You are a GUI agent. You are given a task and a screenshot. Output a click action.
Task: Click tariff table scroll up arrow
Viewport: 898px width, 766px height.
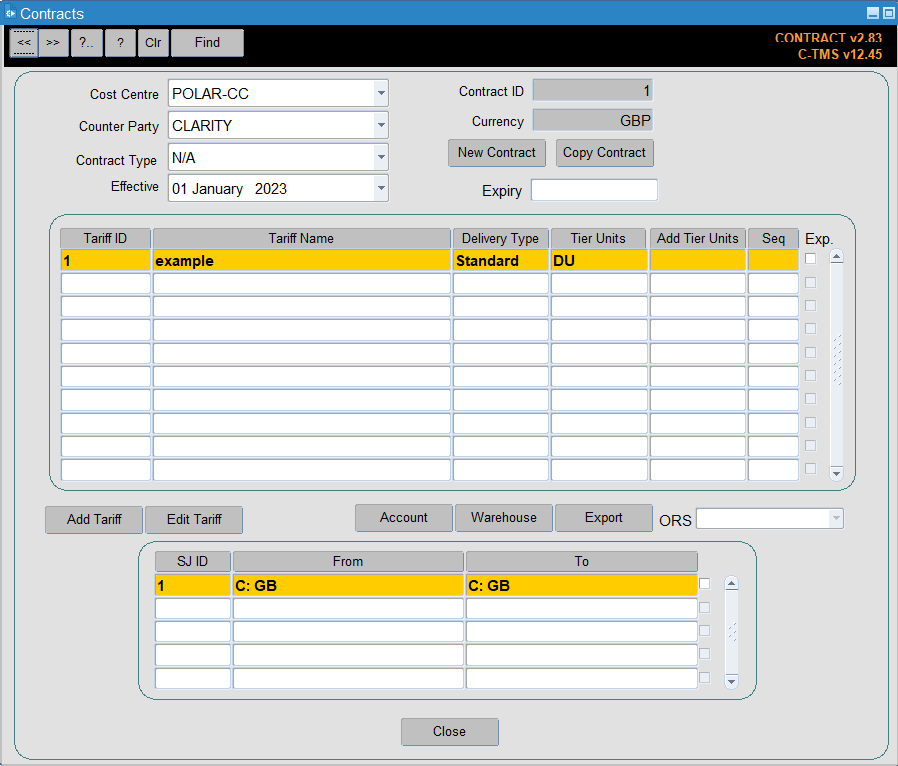837,257
